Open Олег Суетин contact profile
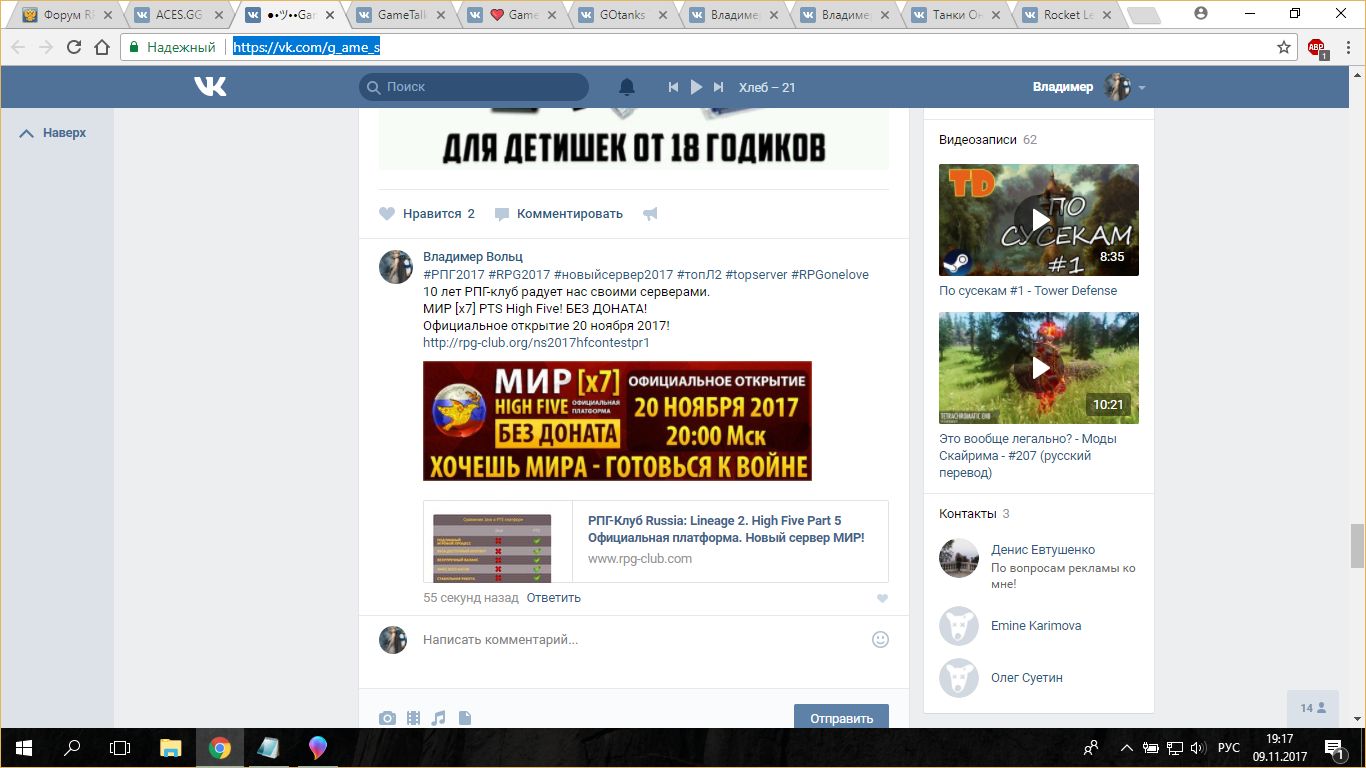 [1027, 678]
